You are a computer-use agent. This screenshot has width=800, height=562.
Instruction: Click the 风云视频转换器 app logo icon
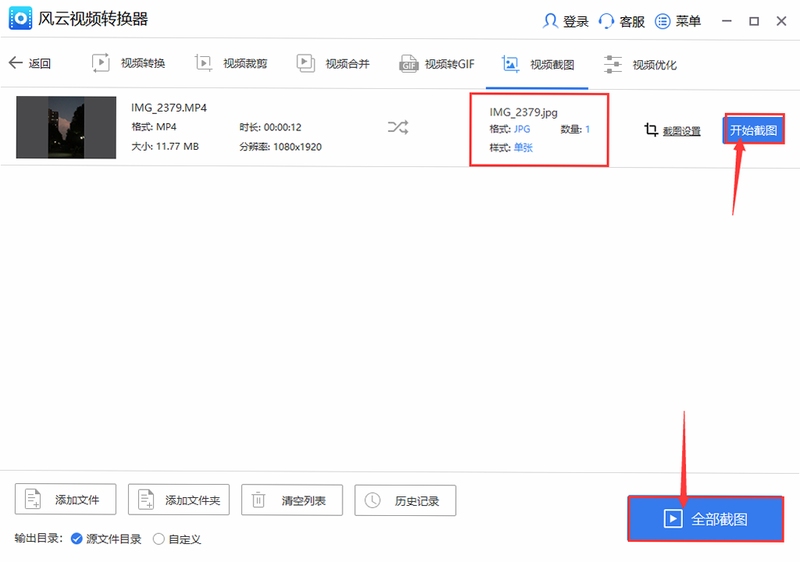click(x=20, y=18)
